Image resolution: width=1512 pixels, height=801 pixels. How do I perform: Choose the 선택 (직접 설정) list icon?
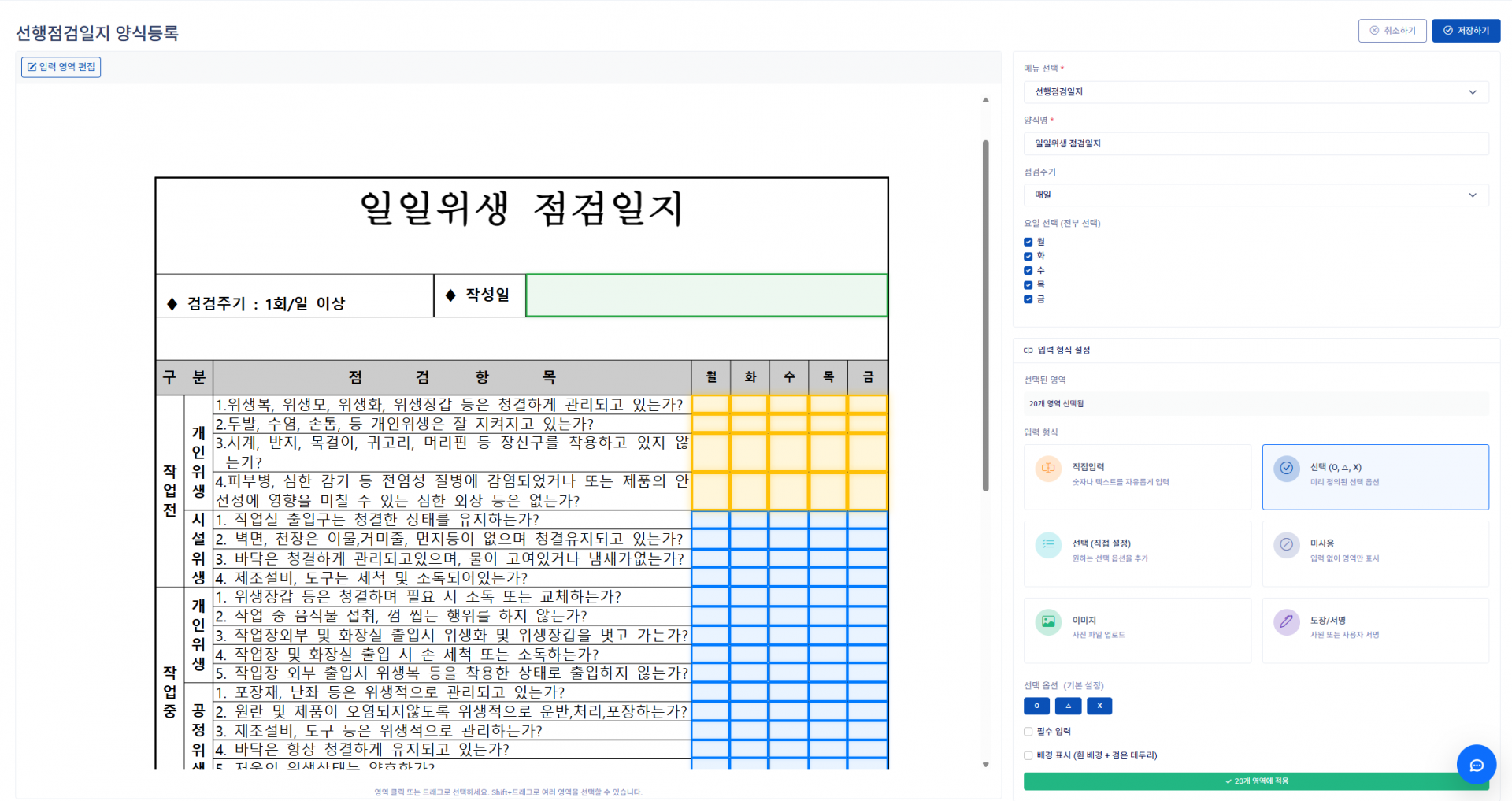click(x=1048, y=544)
